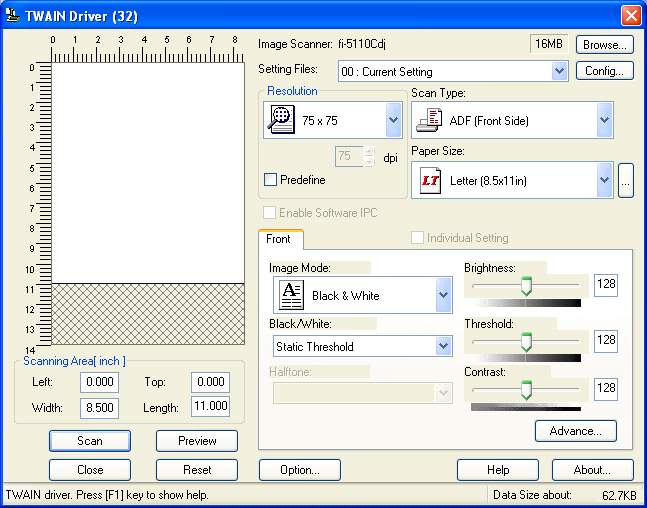Click the custom paper size ... button
Screen dimensions: 647x508
626,180
